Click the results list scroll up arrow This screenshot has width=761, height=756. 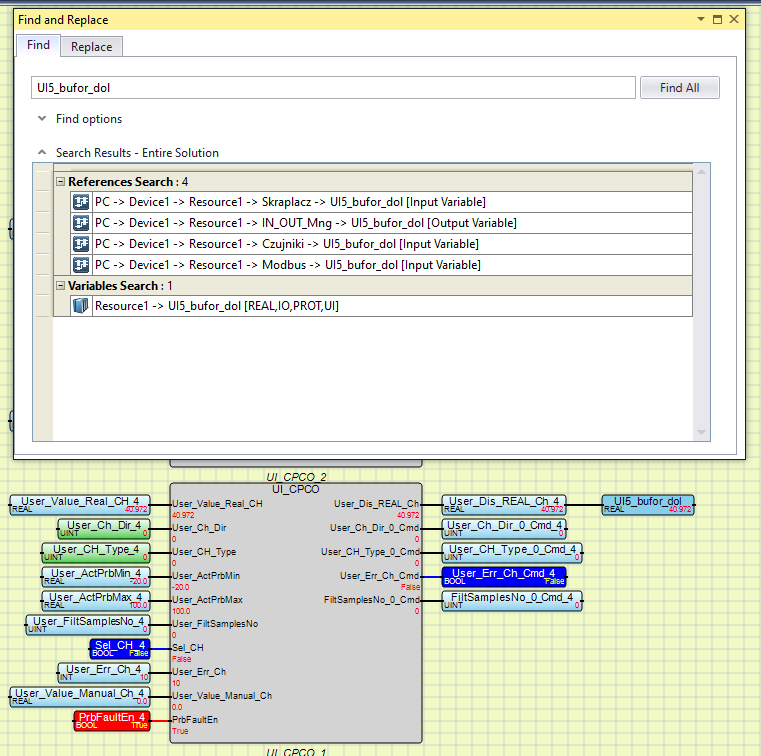pyautogui.click(x=701, y=171)
